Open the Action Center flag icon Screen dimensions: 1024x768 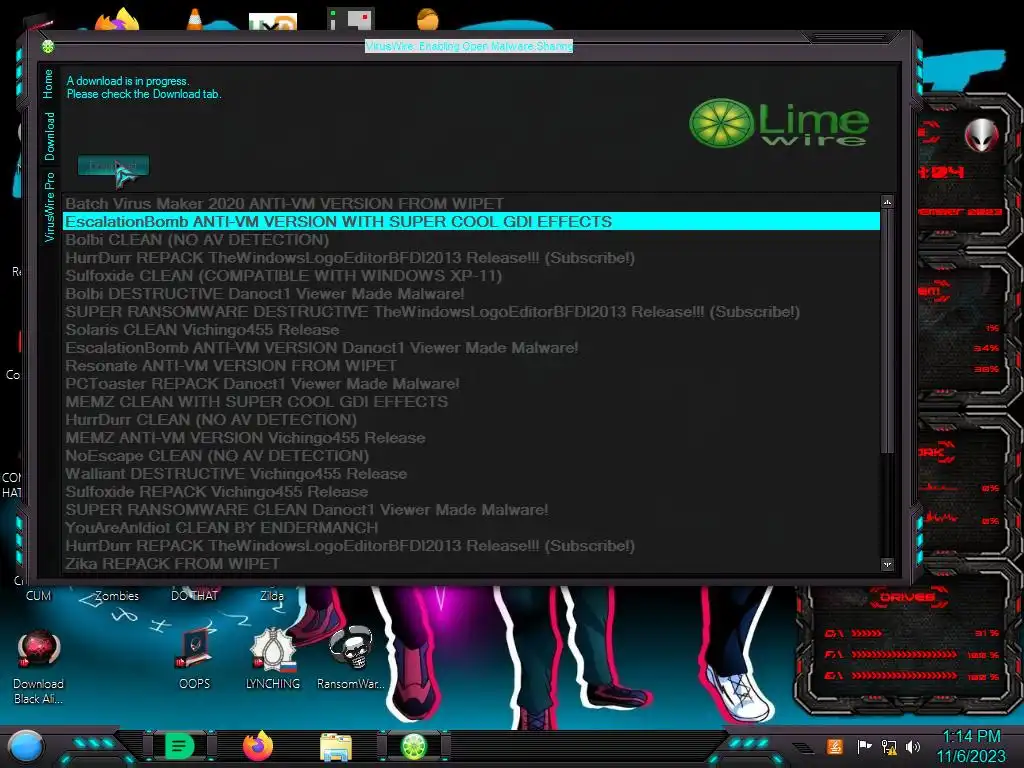pyautogui.click(x=863, y=746)
